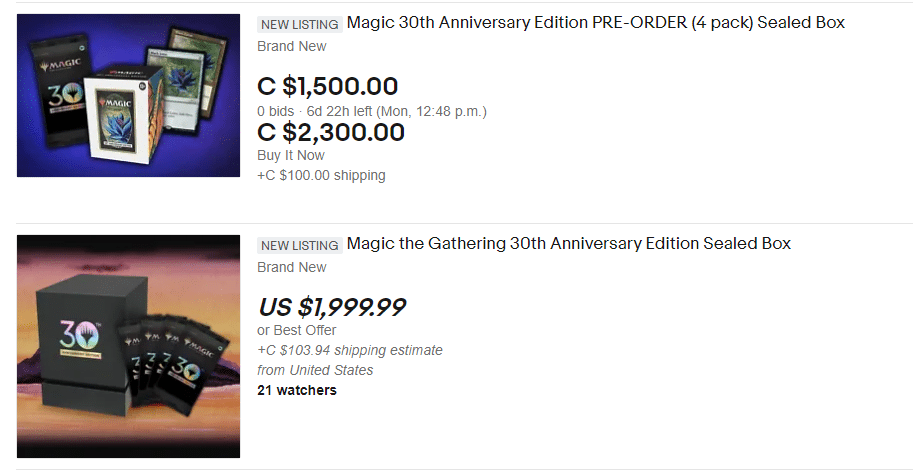Screen dimensions: 919x471
Task: Click the second listing's black box thumbnail
Action: [129, 346]
